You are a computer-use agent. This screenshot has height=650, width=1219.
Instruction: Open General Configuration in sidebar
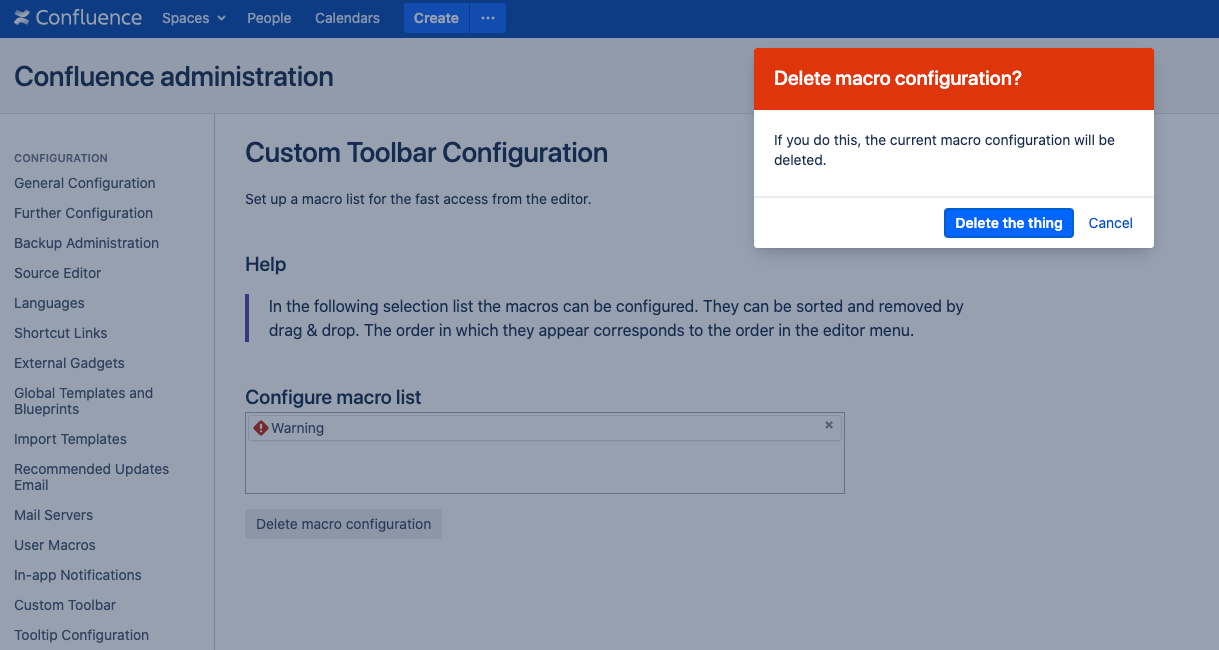click(x=85, y=183)
